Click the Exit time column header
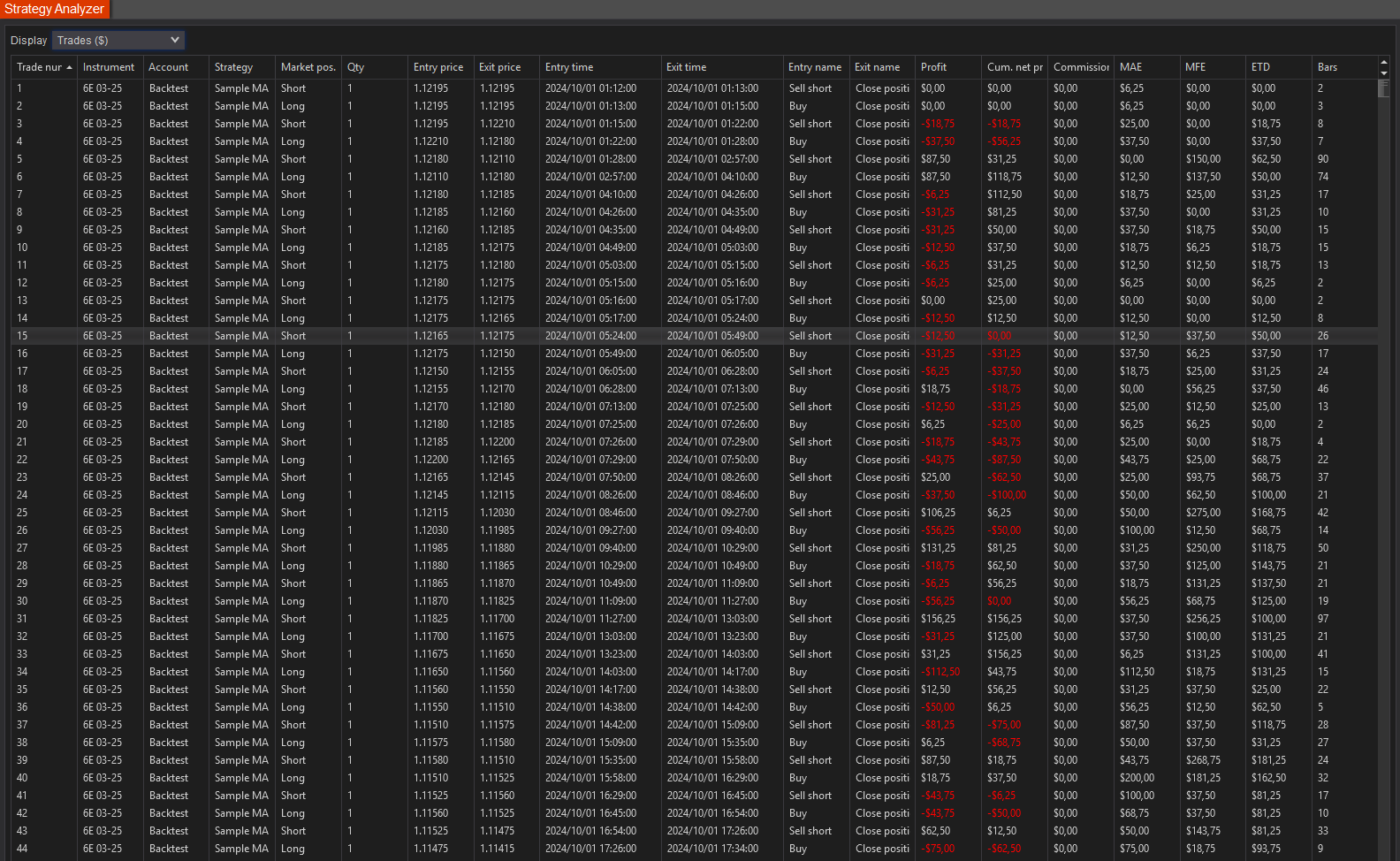Screen dimensions: 1400x861 click(x=722, y=67)
